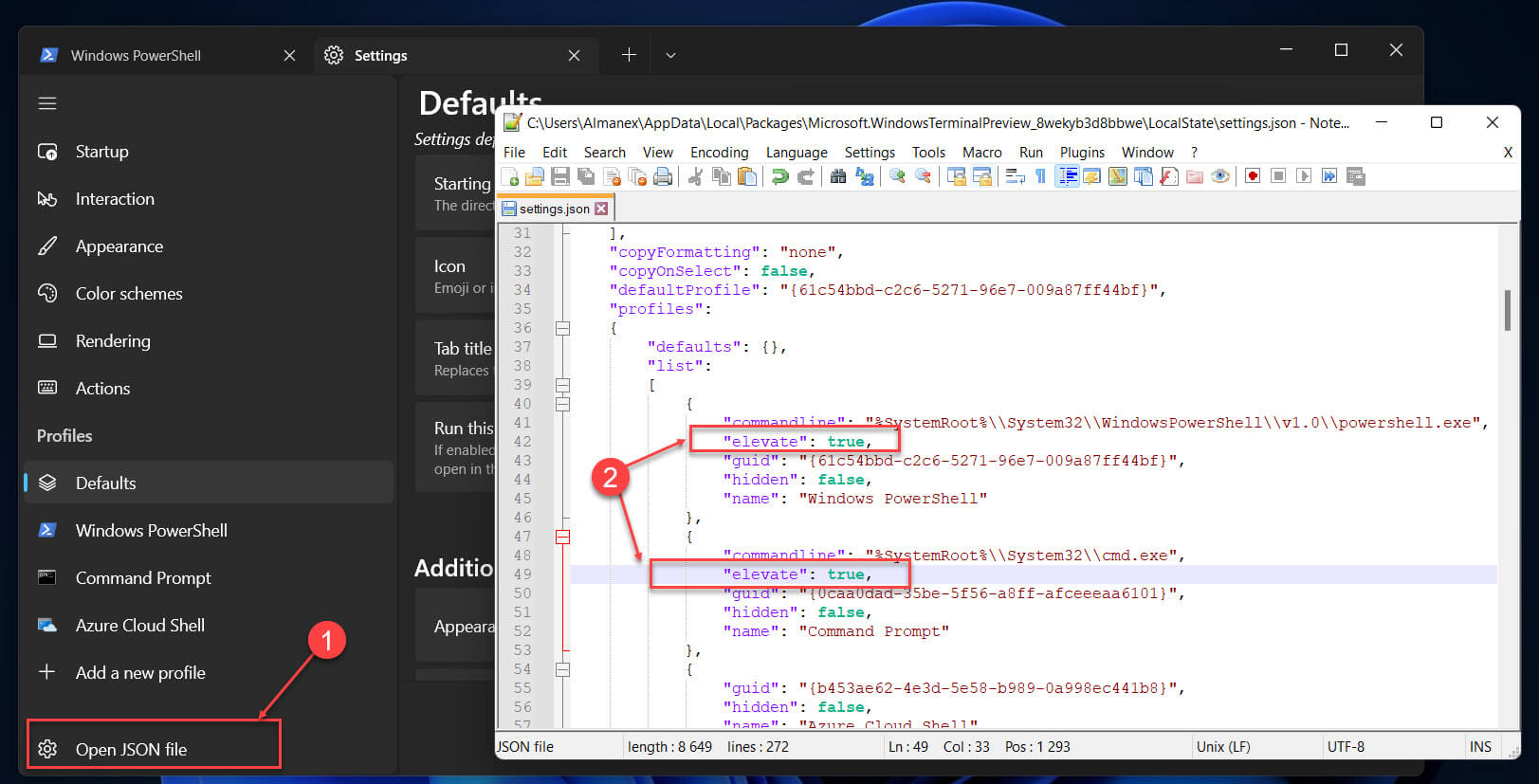
Task: Cut selection using the scissors icon
Action: pyautogui.click(x=696, y=176)
